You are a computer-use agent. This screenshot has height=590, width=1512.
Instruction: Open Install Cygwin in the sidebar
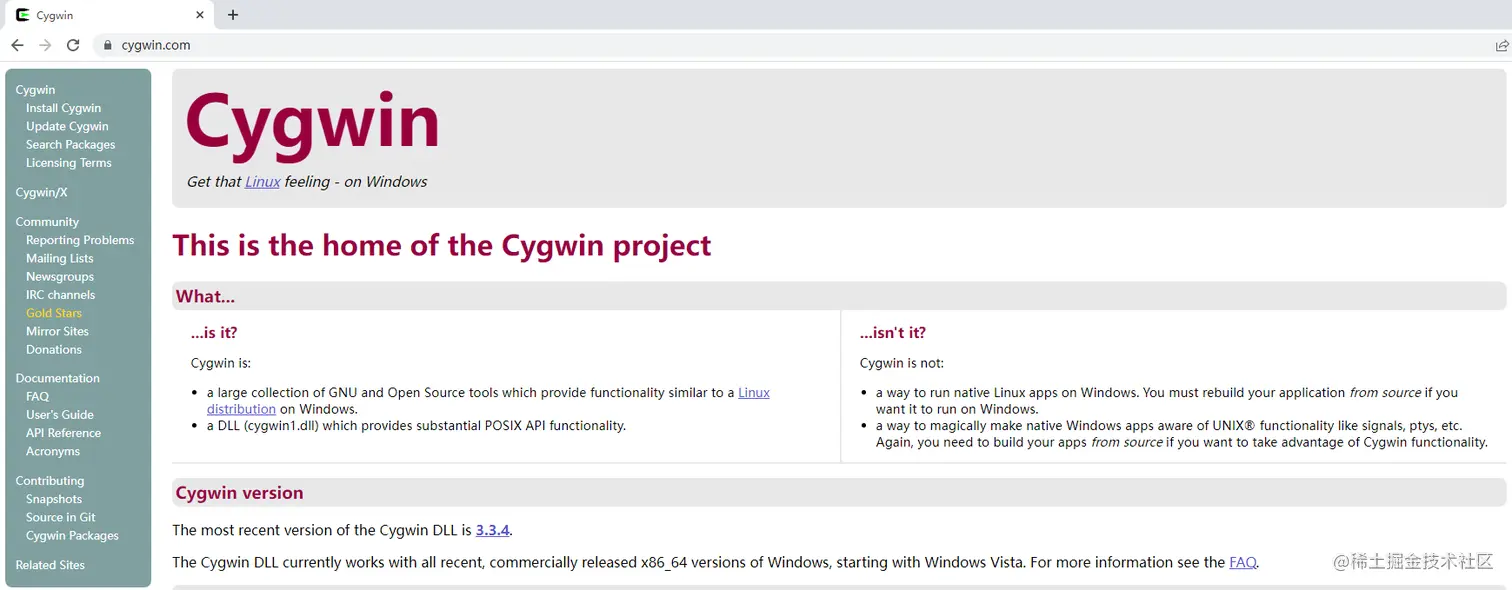(x=63, y=108)
